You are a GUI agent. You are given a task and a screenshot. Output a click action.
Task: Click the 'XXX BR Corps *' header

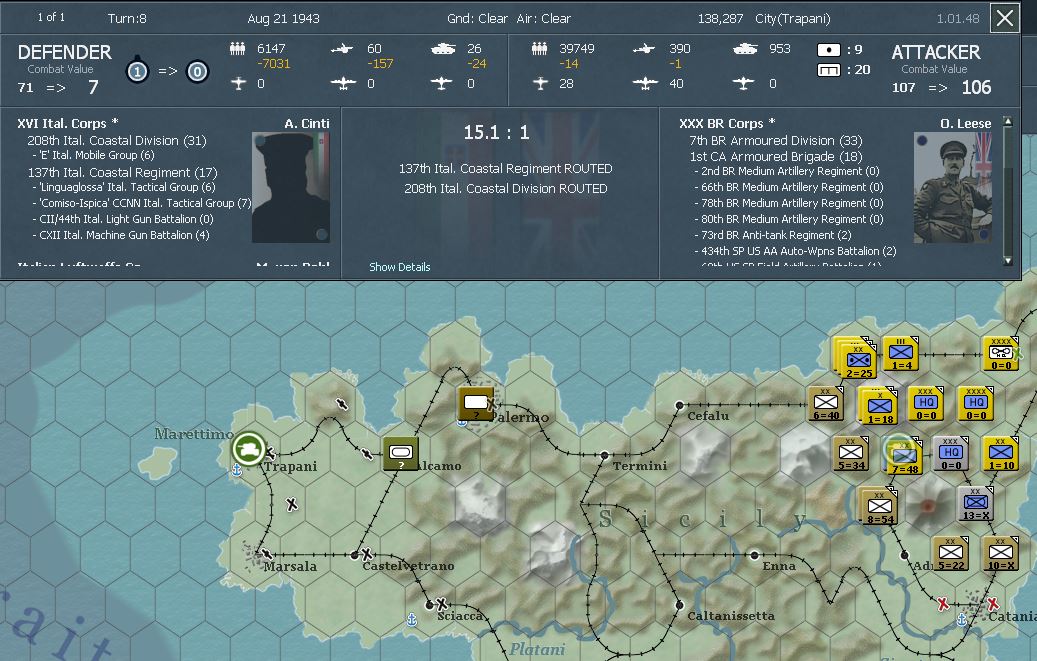point(727,123)
